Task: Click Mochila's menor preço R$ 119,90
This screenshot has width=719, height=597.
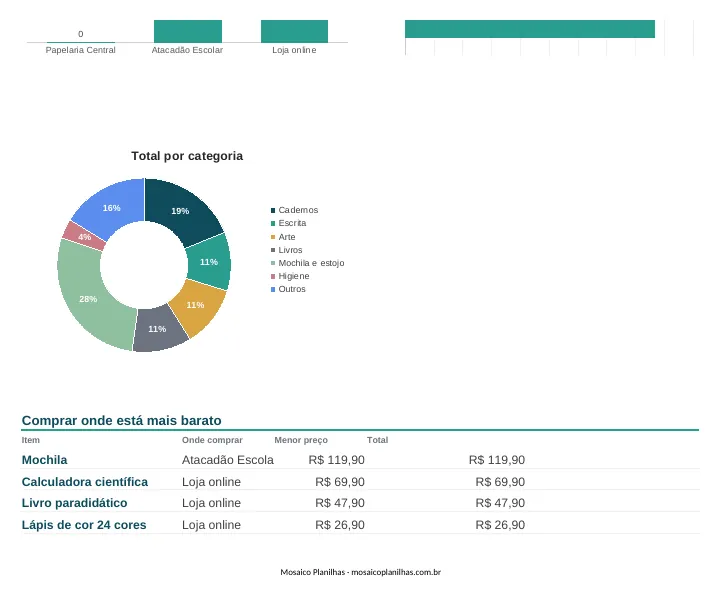Action: tap(337, 460)
